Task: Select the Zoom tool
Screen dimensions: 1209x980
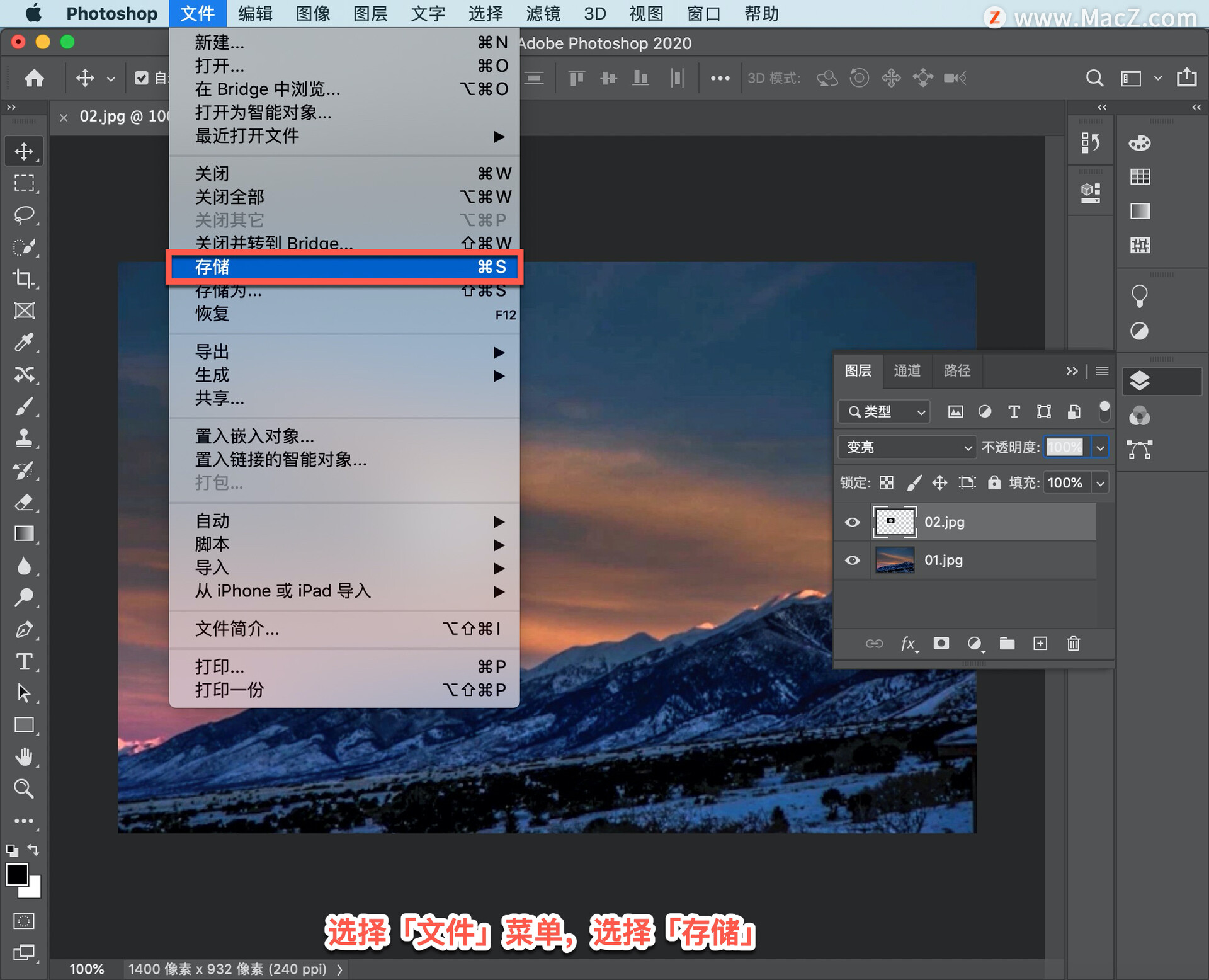Action: [x=24, y=789]
